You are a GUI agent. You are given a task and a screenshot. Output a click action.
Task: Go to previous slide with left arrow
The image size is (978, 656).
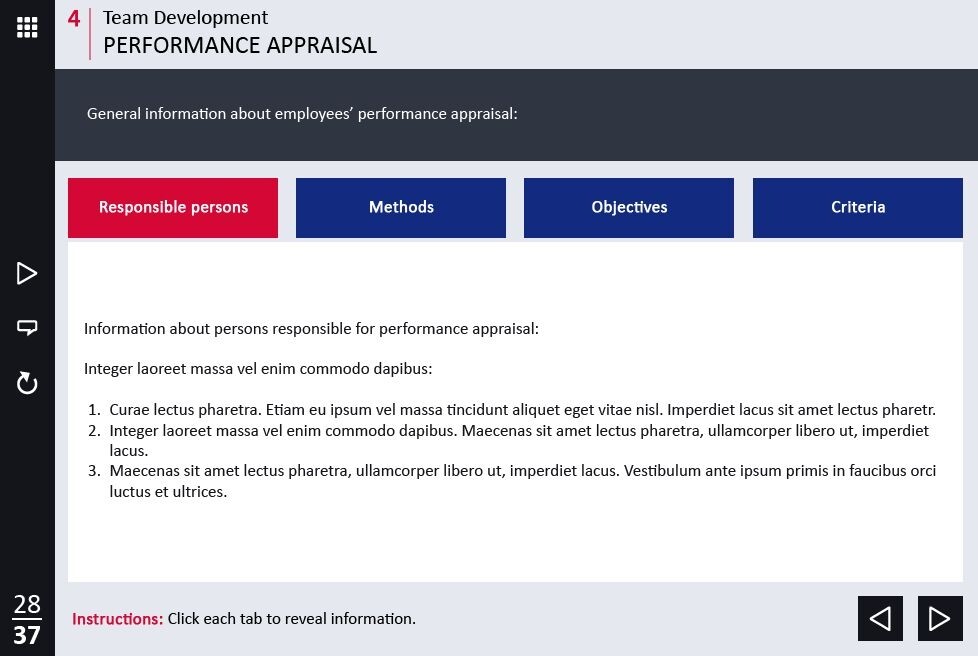(880, 619)
